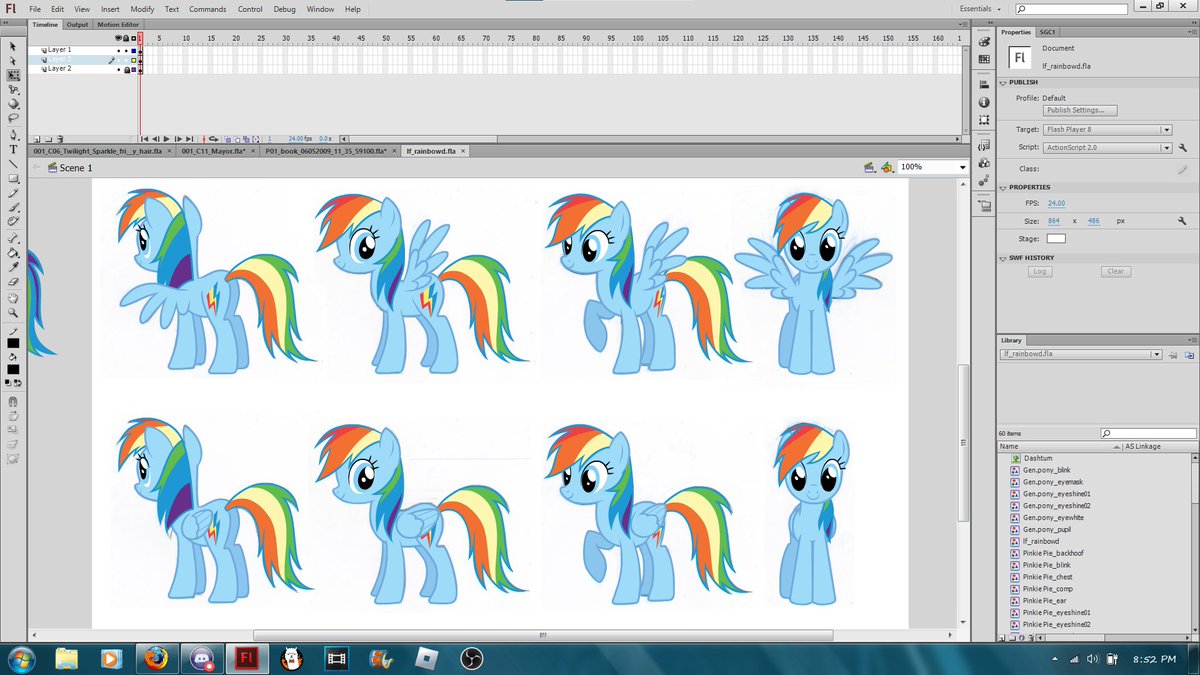Switch to the Motion Editor tab

click(x=117, y=24)
